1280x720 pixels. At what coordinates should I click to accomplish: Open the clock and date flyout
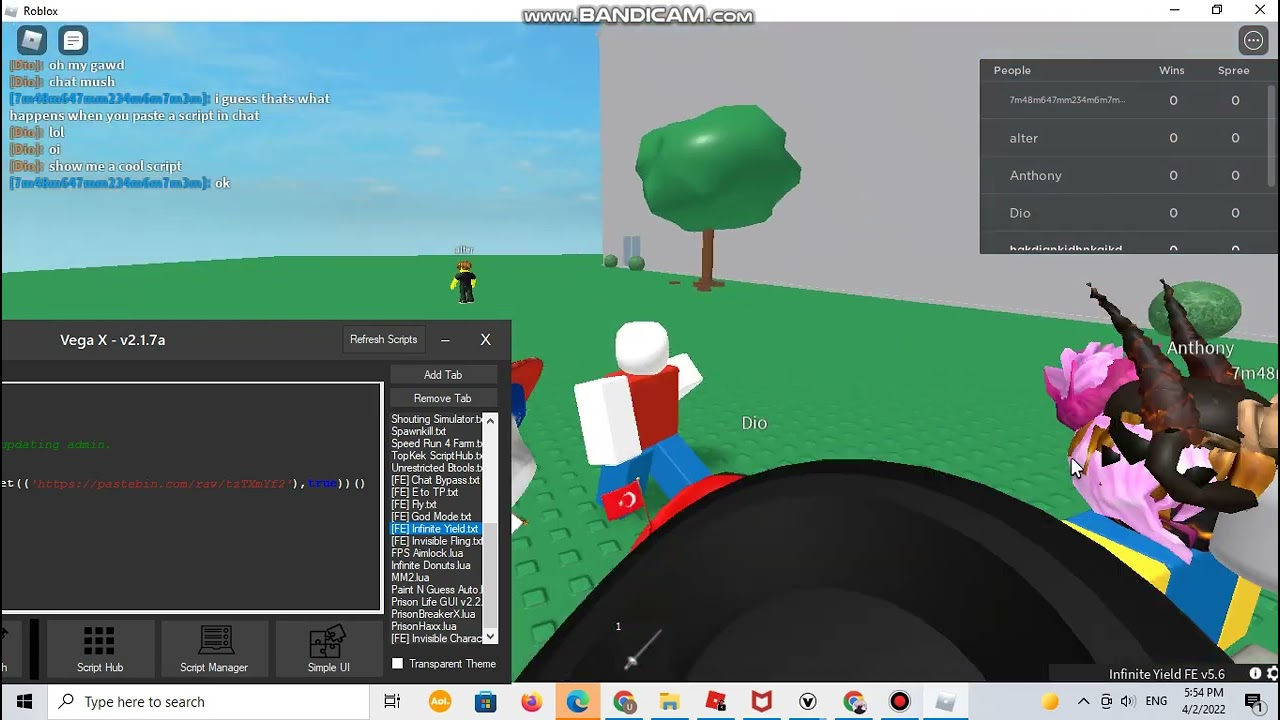point(1203,701)
